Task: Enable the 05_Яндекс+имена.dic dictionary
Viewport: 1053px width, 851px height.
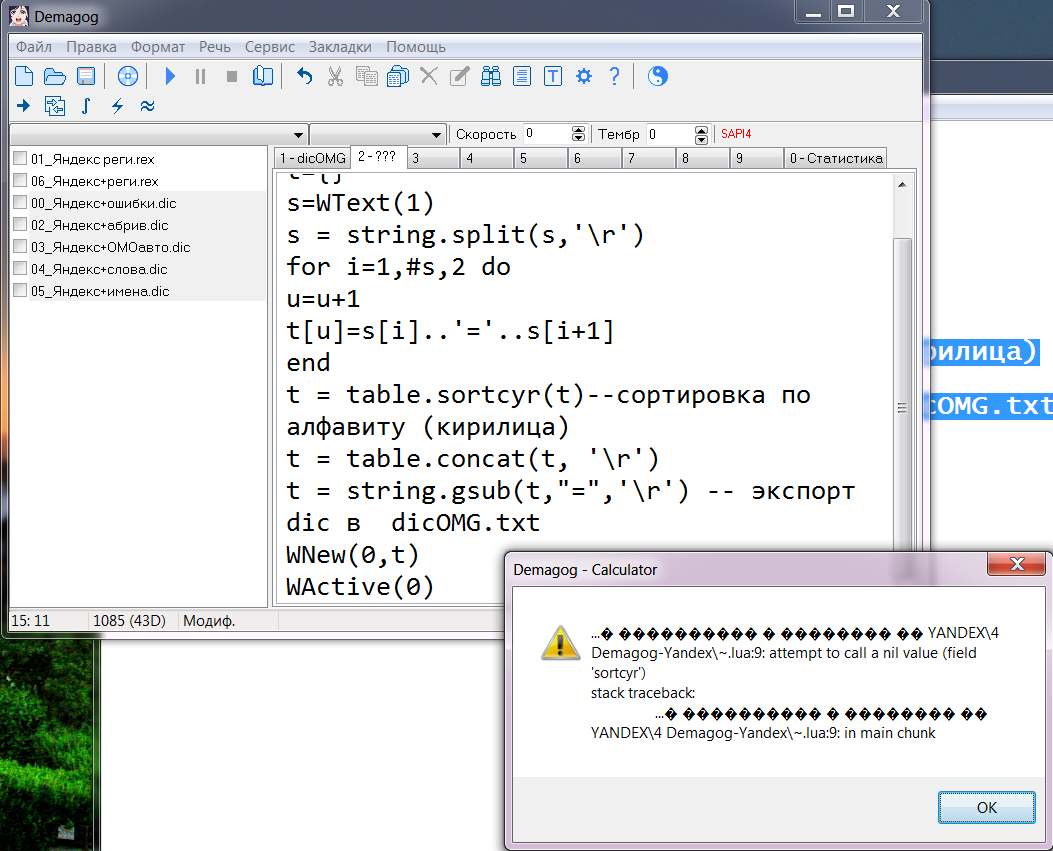Action: [x=20, y=290]
